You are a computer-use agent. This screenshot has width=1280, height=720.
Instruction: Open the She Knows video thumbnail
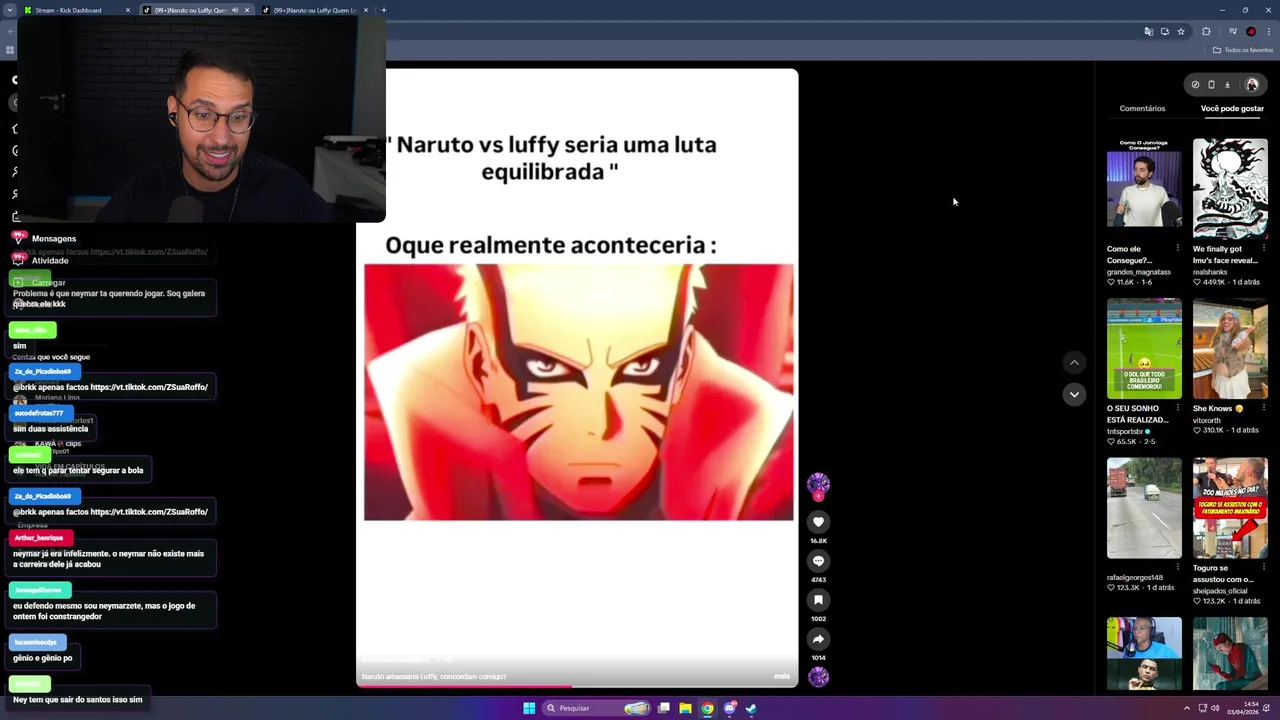[1230, 348]
